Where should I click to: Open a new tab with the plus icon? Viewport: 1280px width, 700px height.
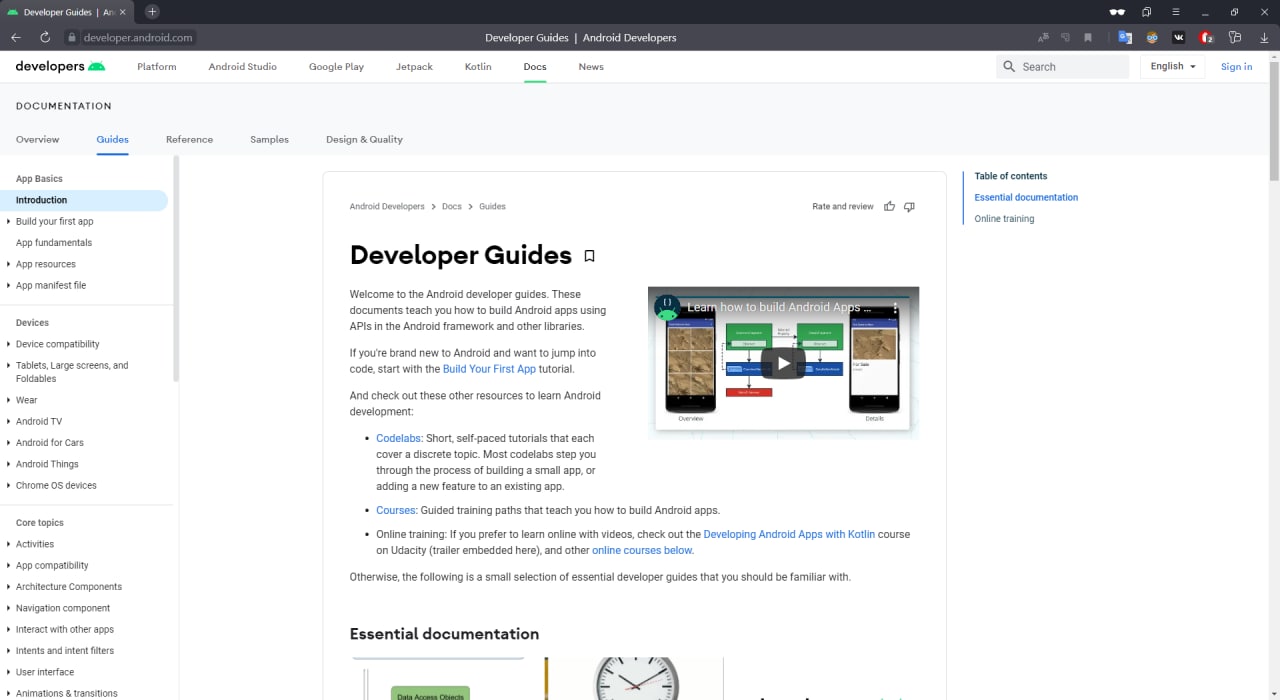152,12
